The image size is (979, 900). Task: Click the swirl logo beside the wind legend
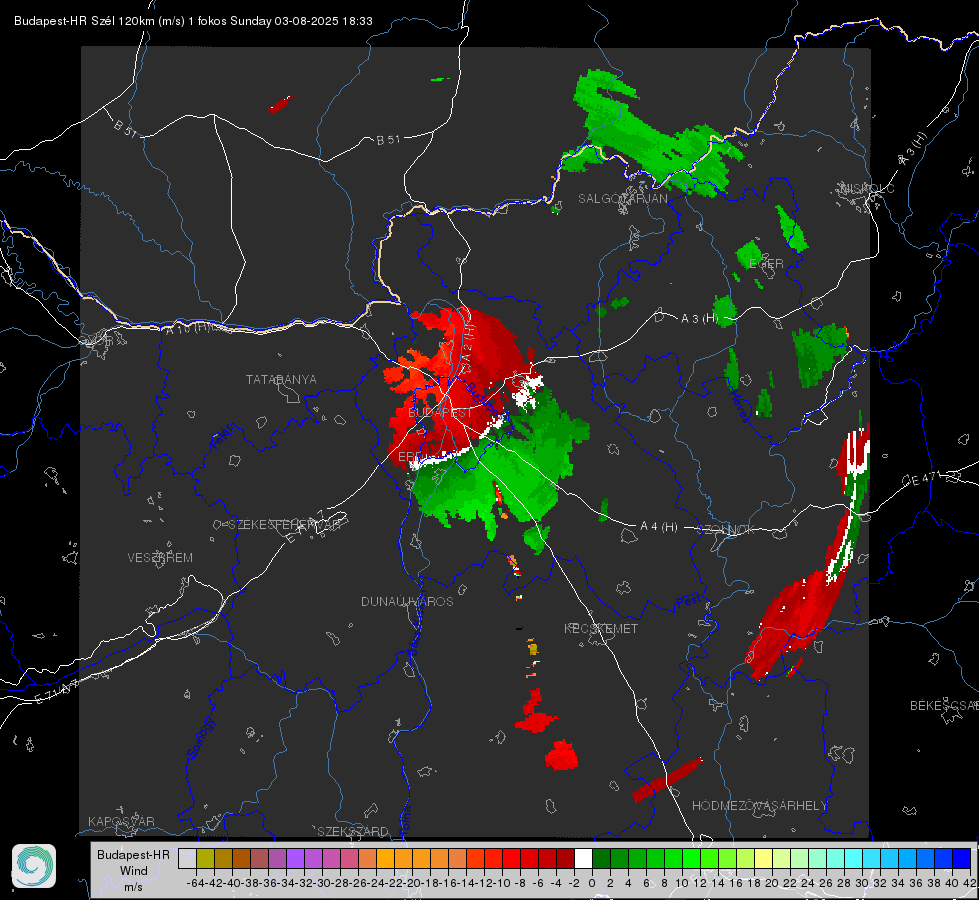click(34, 866)
